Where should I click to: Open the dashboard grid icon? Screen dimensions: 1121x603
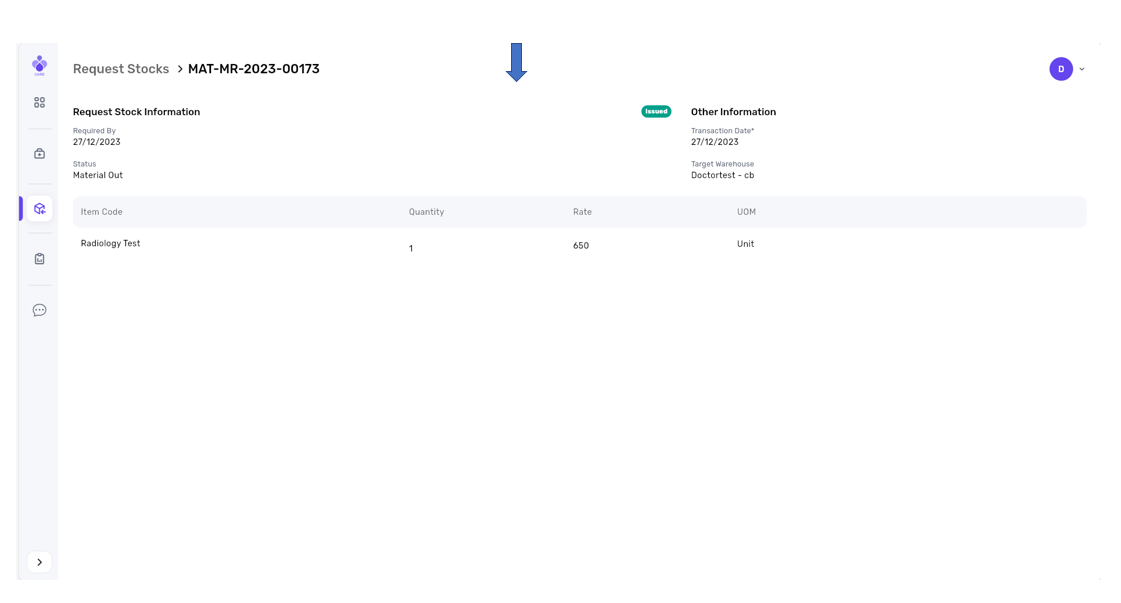39,103
